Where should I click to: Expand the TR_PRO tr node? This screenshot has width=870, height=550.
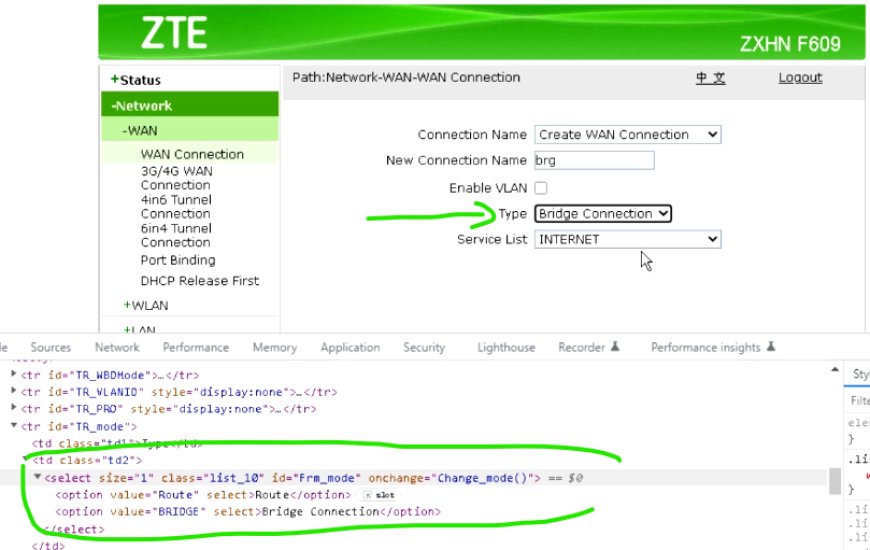coord(14,408)
